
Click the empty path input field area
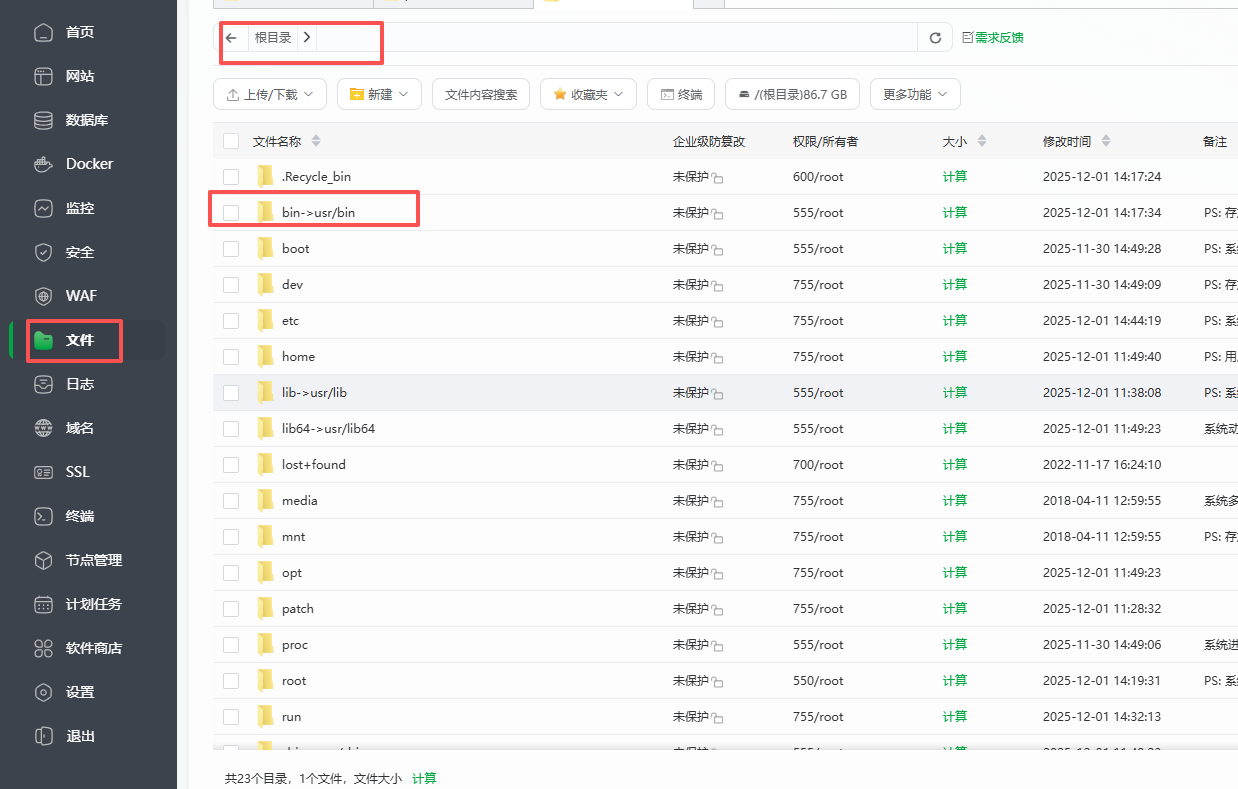tap(615, 38)
